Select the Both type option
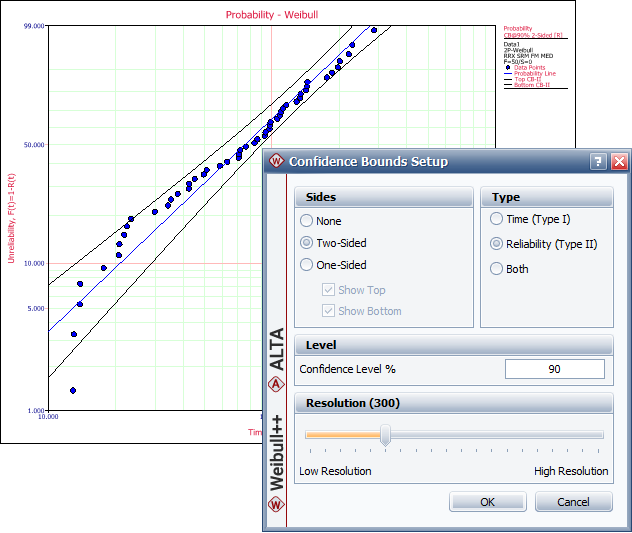 click(496, 268)
